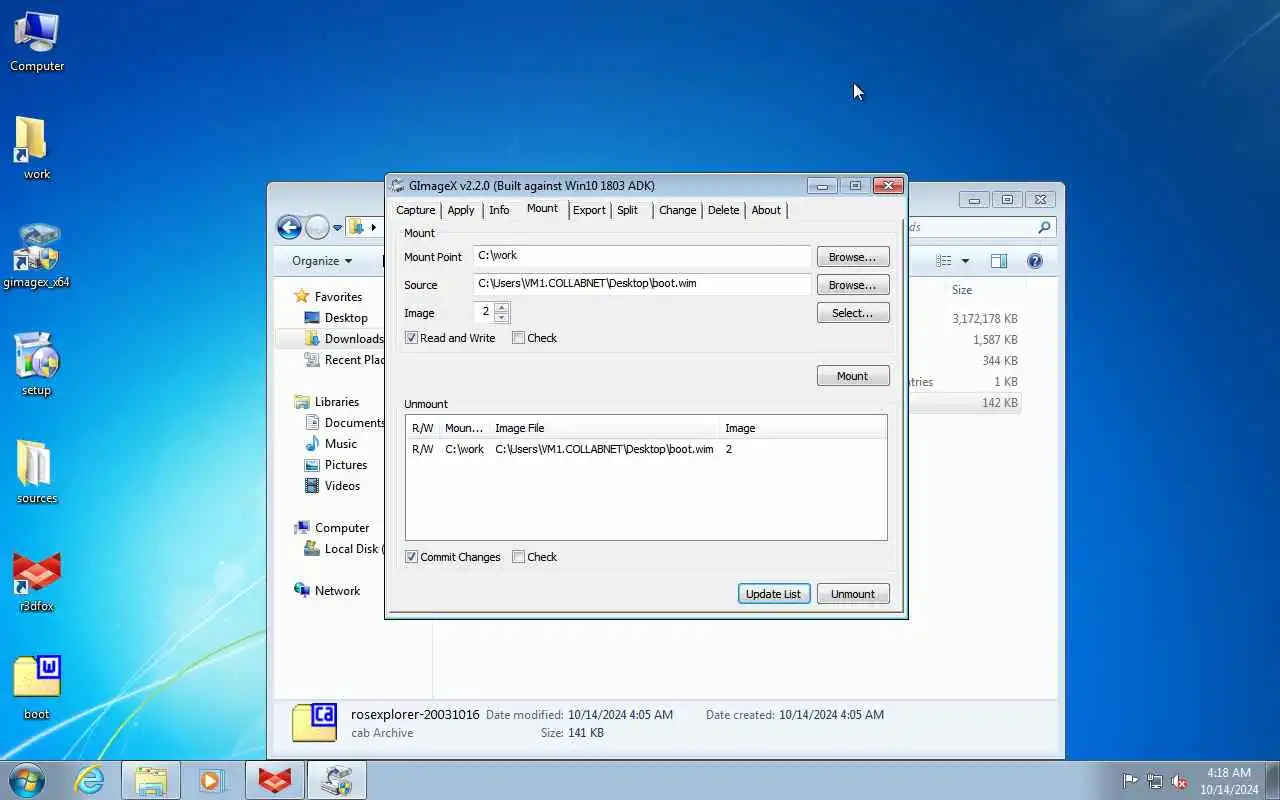Switch to the Capture tab

tap(416, 210)
